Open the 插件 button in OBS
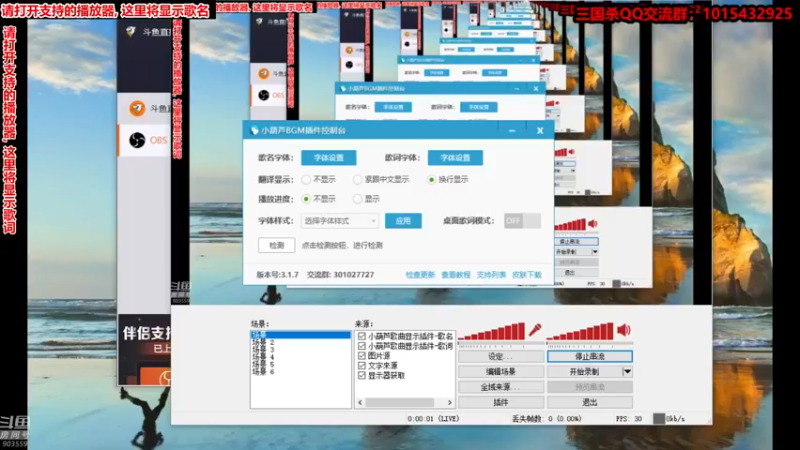The height and width of the screenshot is (450, 800). (x=501, y=402)
